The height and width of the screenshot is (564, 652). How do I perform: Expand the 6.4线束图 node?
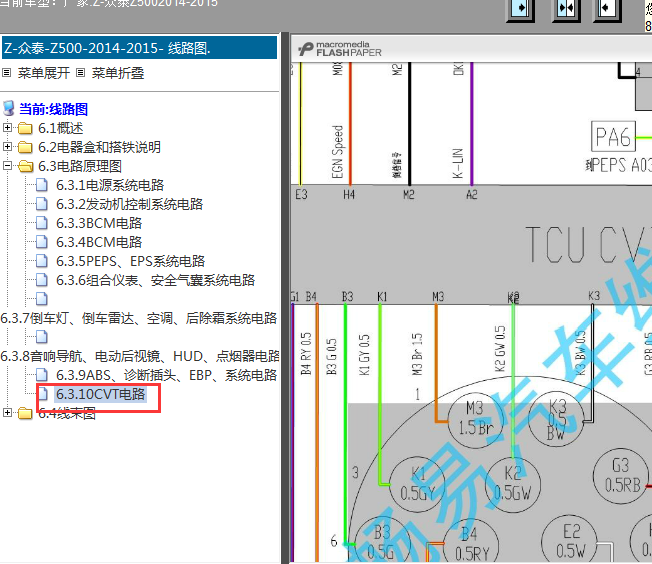pyautogui.click(x=7, y=413)
